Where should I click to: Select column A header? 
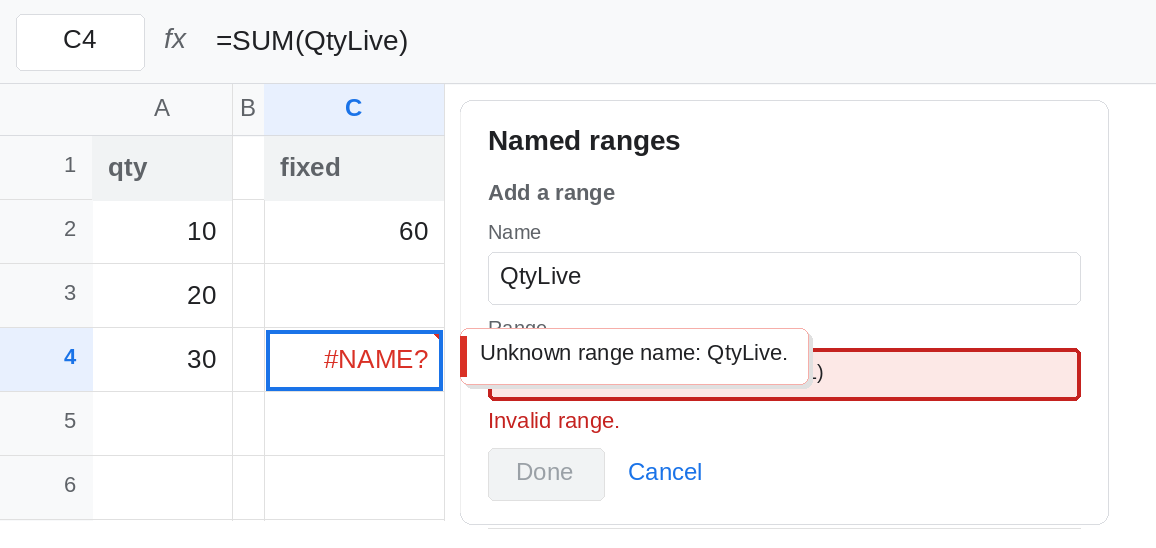162,109
